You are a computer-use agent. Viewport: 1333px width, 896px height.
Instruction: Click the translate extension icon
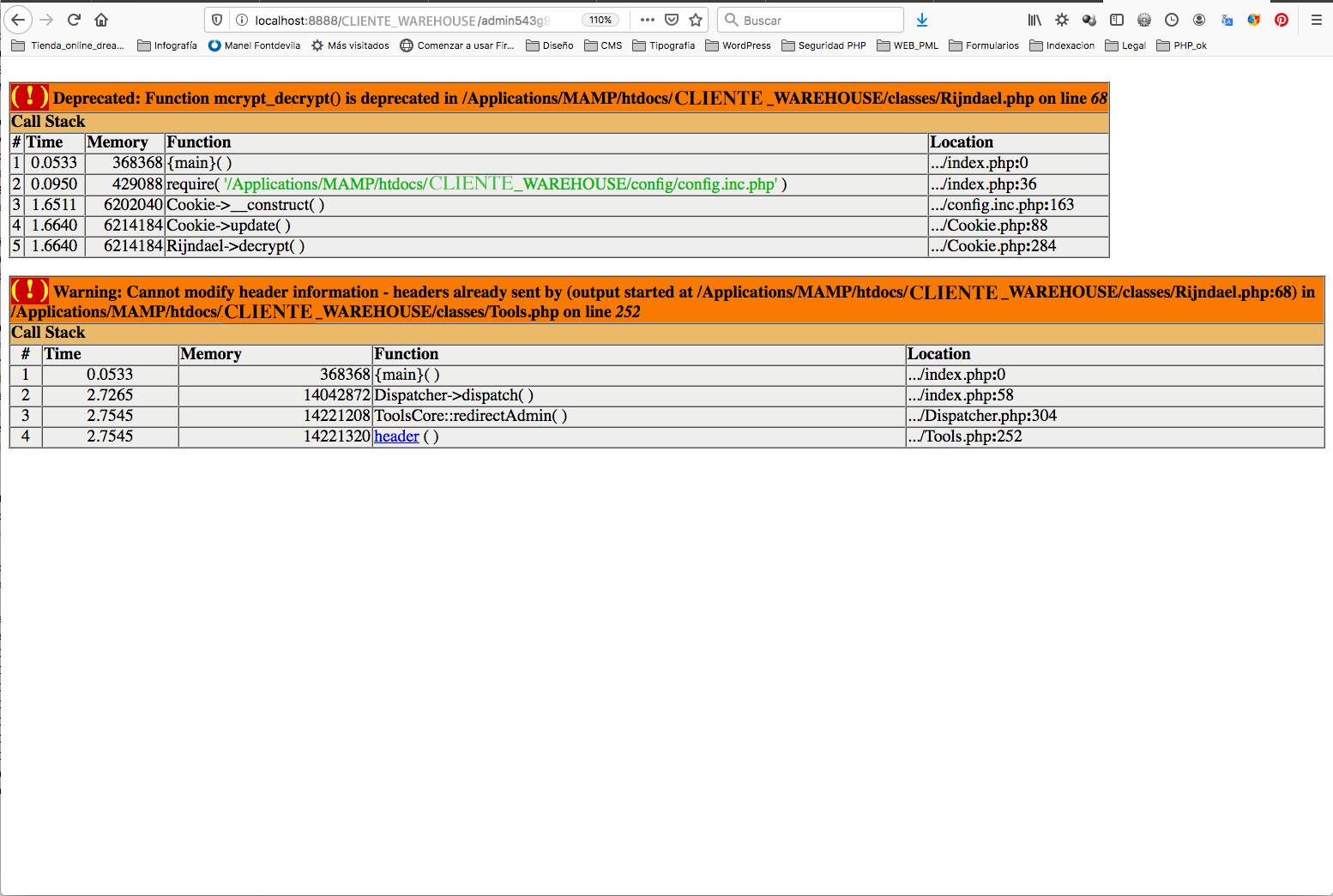click(1227, 20)
